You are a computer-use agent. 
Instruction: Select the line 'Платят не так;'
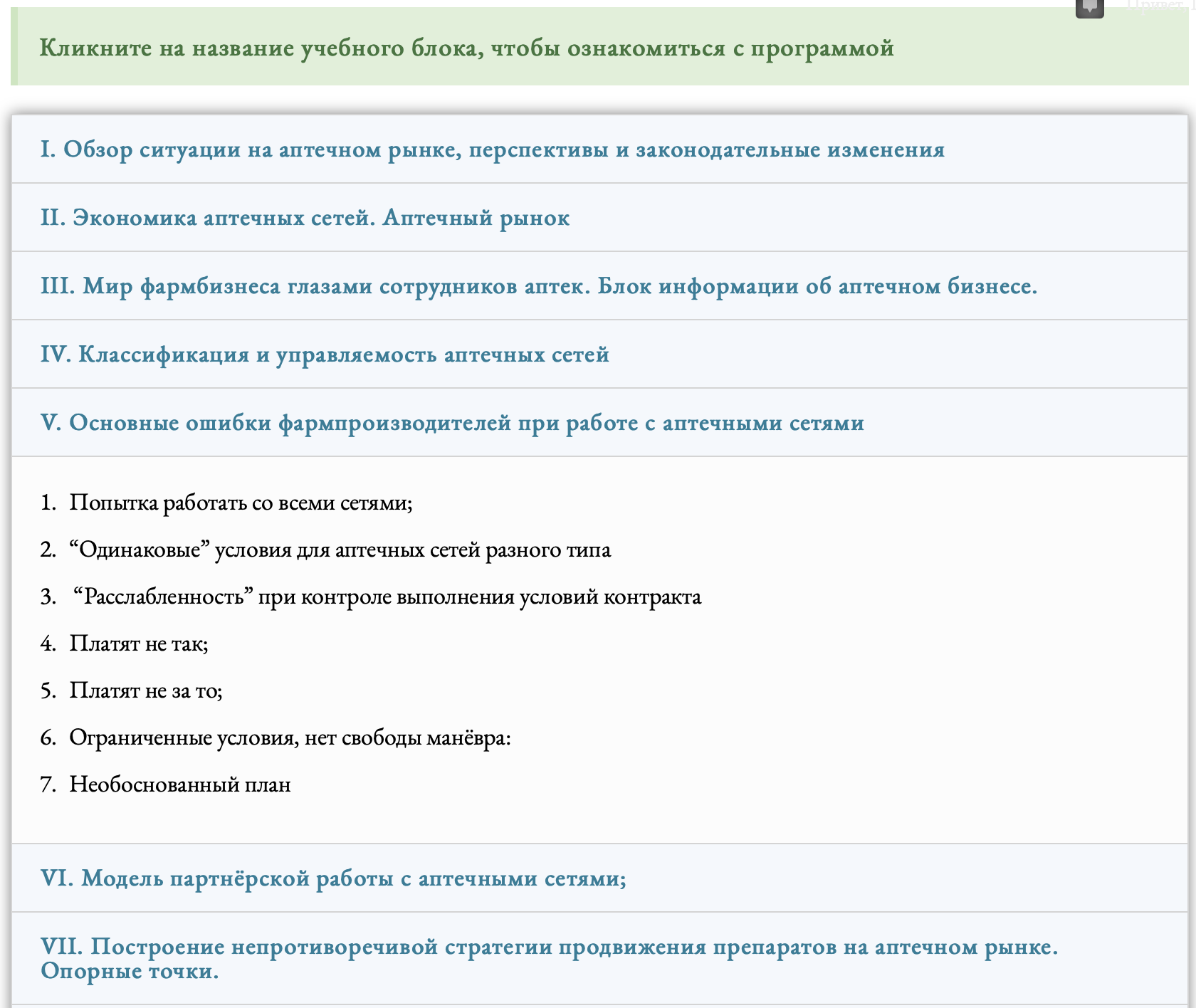pos(139,644)
